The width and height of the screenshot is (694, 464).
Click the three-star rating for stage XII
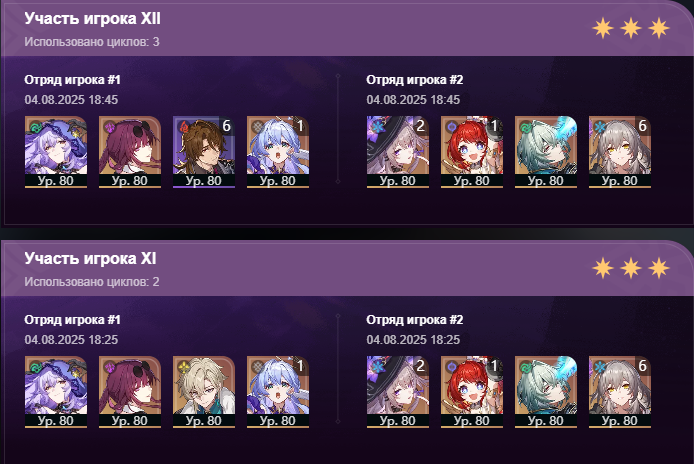click(x=631, y=28)
